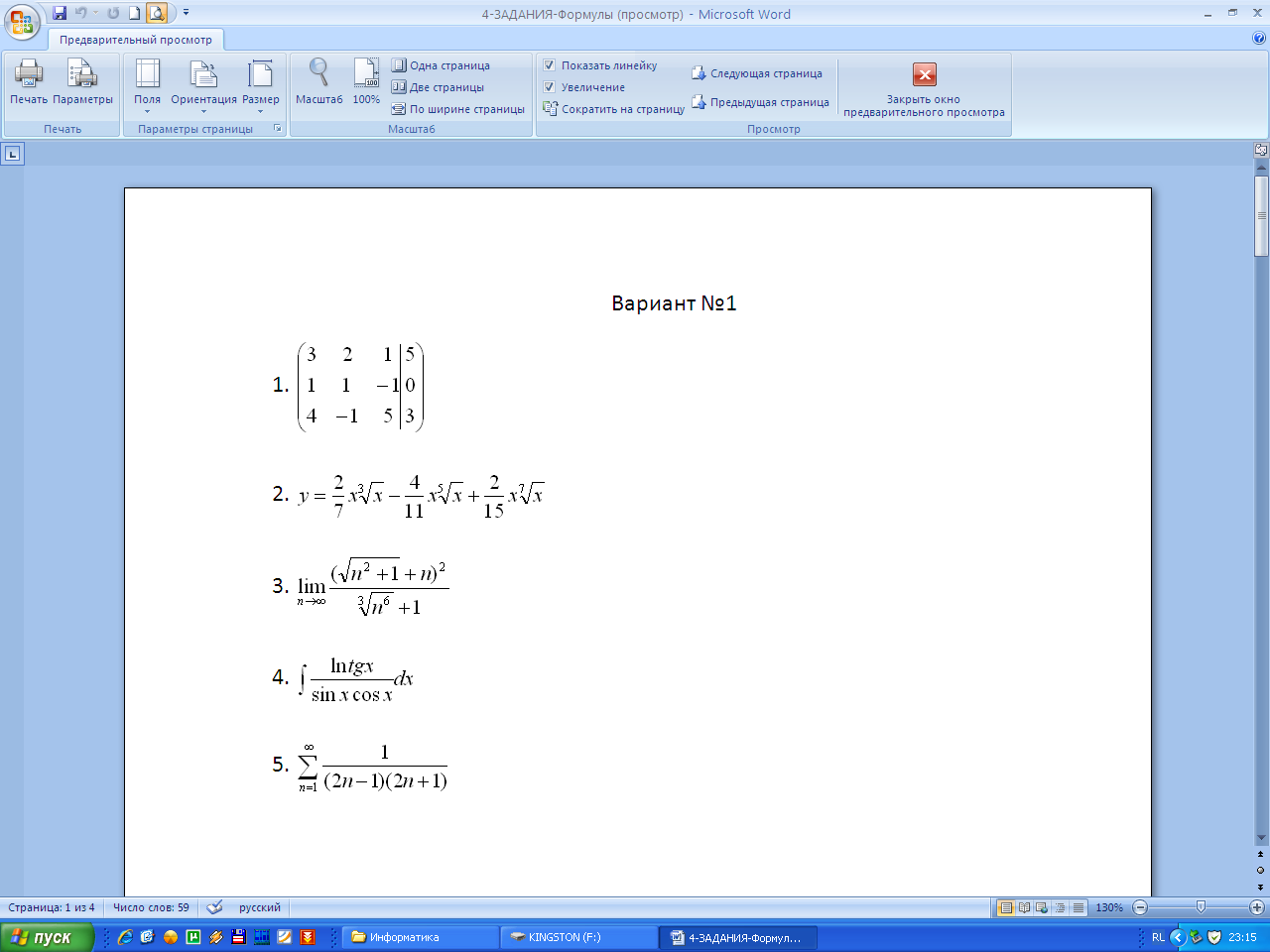Screen dimensions: 1270x952
Task: Click Число слов: 59 status entry
Action: [x=151, y=907]
